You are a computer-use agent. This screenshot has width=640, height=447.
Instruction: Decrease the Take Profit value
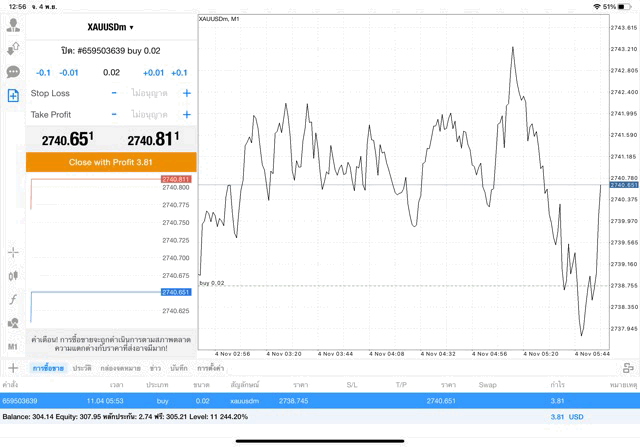coord(114,115)
